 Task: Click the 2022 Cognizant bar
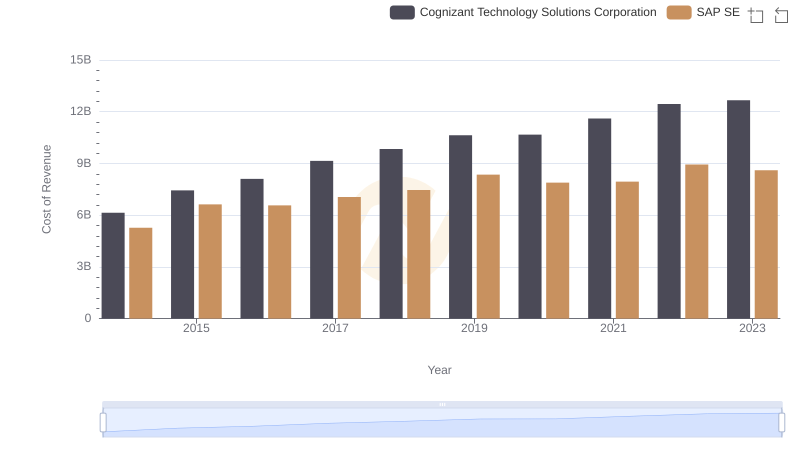point(669,212)
